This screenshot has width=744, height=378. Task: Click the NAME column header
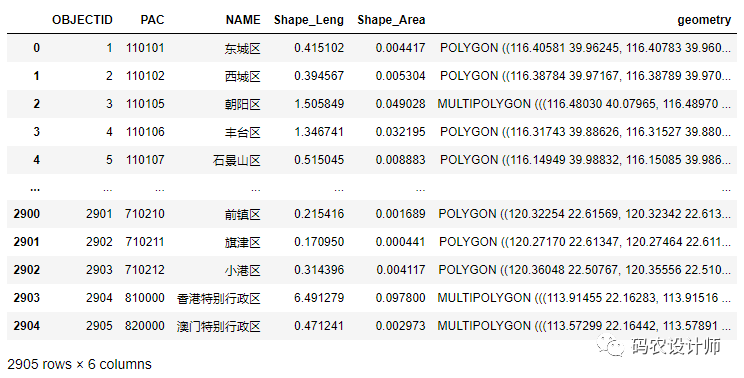tap(243, 20)
